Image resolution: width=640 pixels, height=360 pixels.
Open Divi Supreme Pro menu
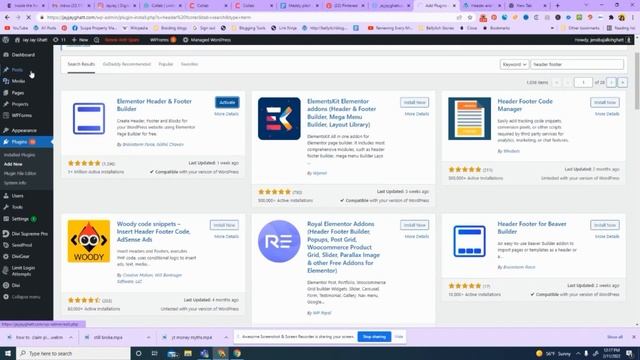30,233
